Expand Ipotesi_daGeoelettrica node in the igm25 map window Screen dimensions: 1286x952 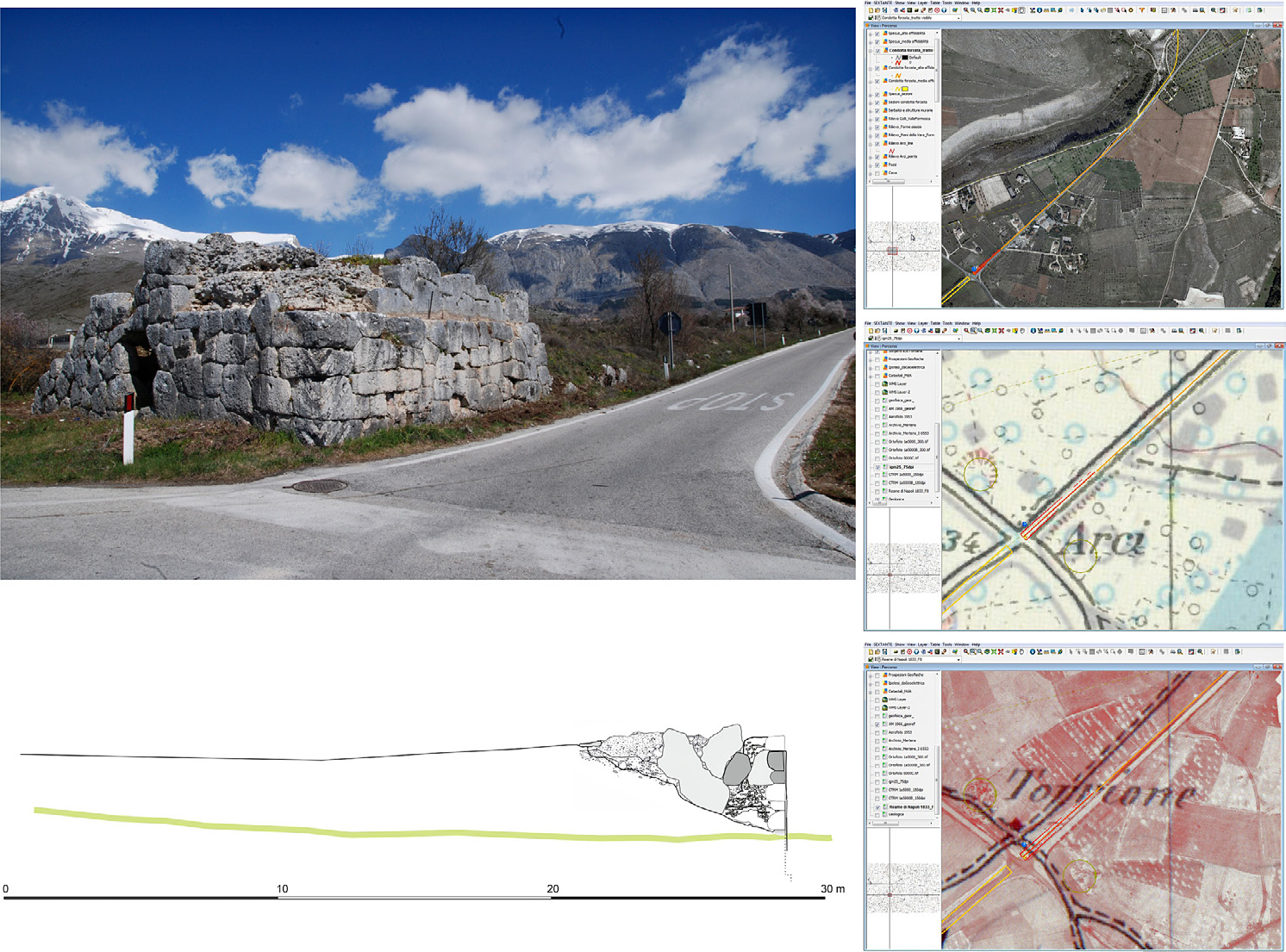871,368
